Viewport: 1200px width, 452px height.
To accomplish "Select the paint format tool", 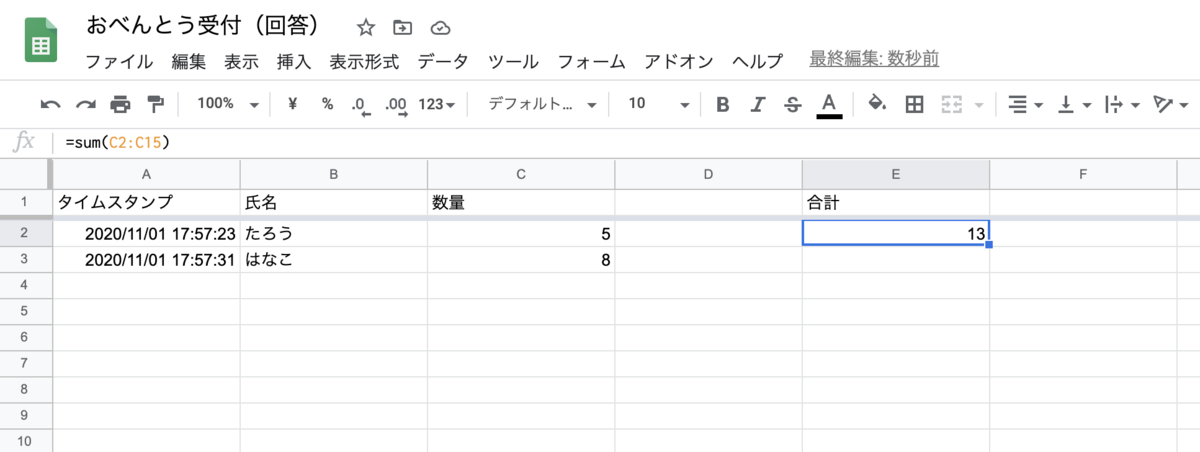I will point(155,104).
